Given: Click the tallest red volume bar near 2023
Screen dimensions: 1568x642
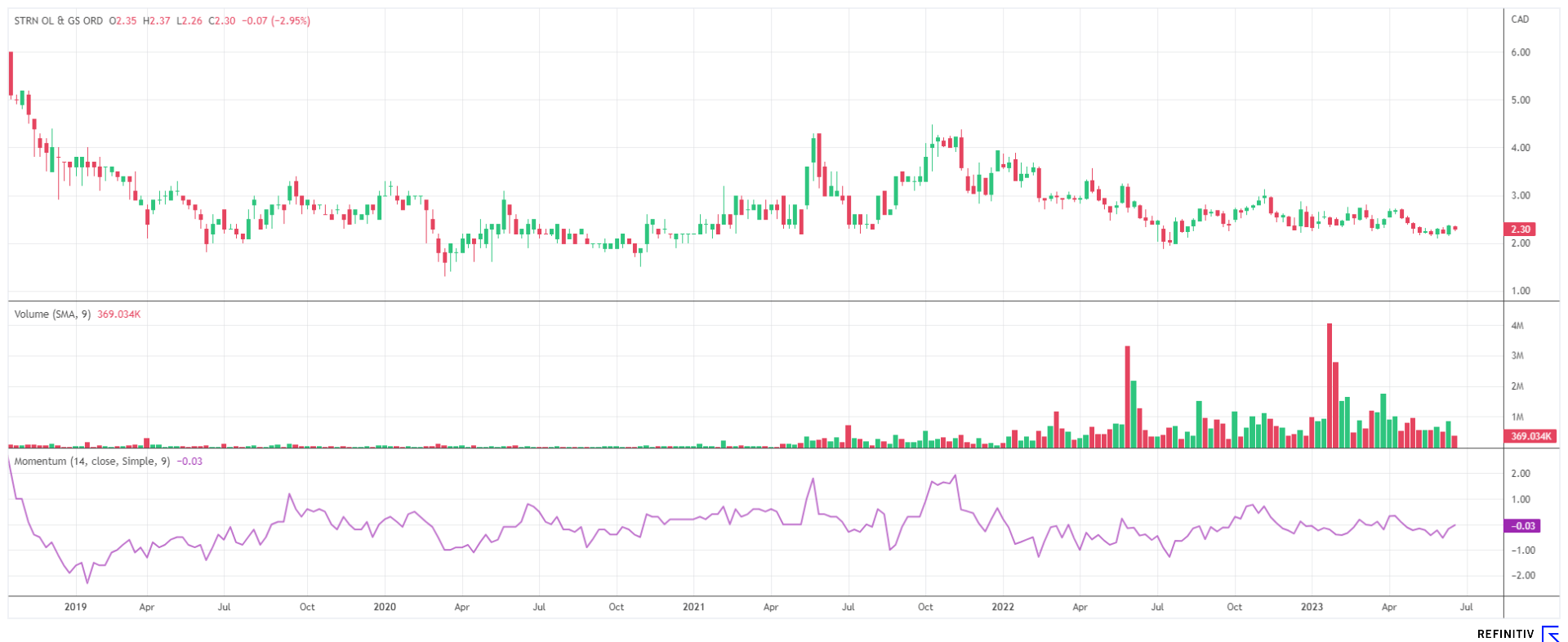Looking at the screenshot, I should tap(1330, 386).
